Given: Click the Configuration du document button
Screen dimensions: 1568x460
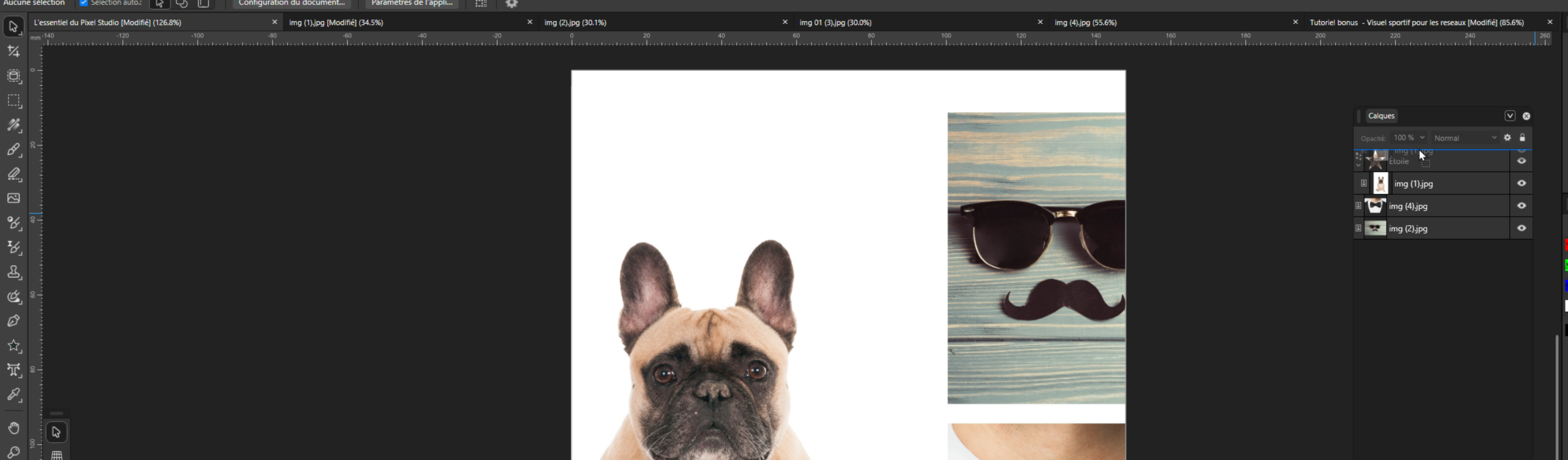Looking at the screenshot, I should click(x=292, y=3).
